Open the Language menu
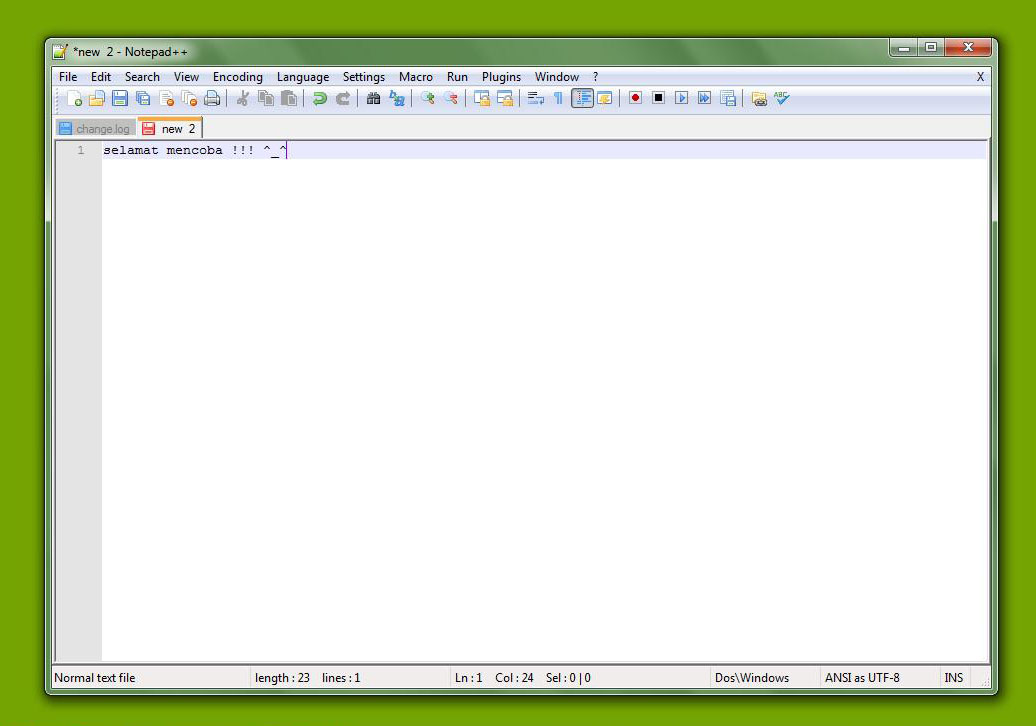This screenshot has width=1036, height=726. [303, 77]
